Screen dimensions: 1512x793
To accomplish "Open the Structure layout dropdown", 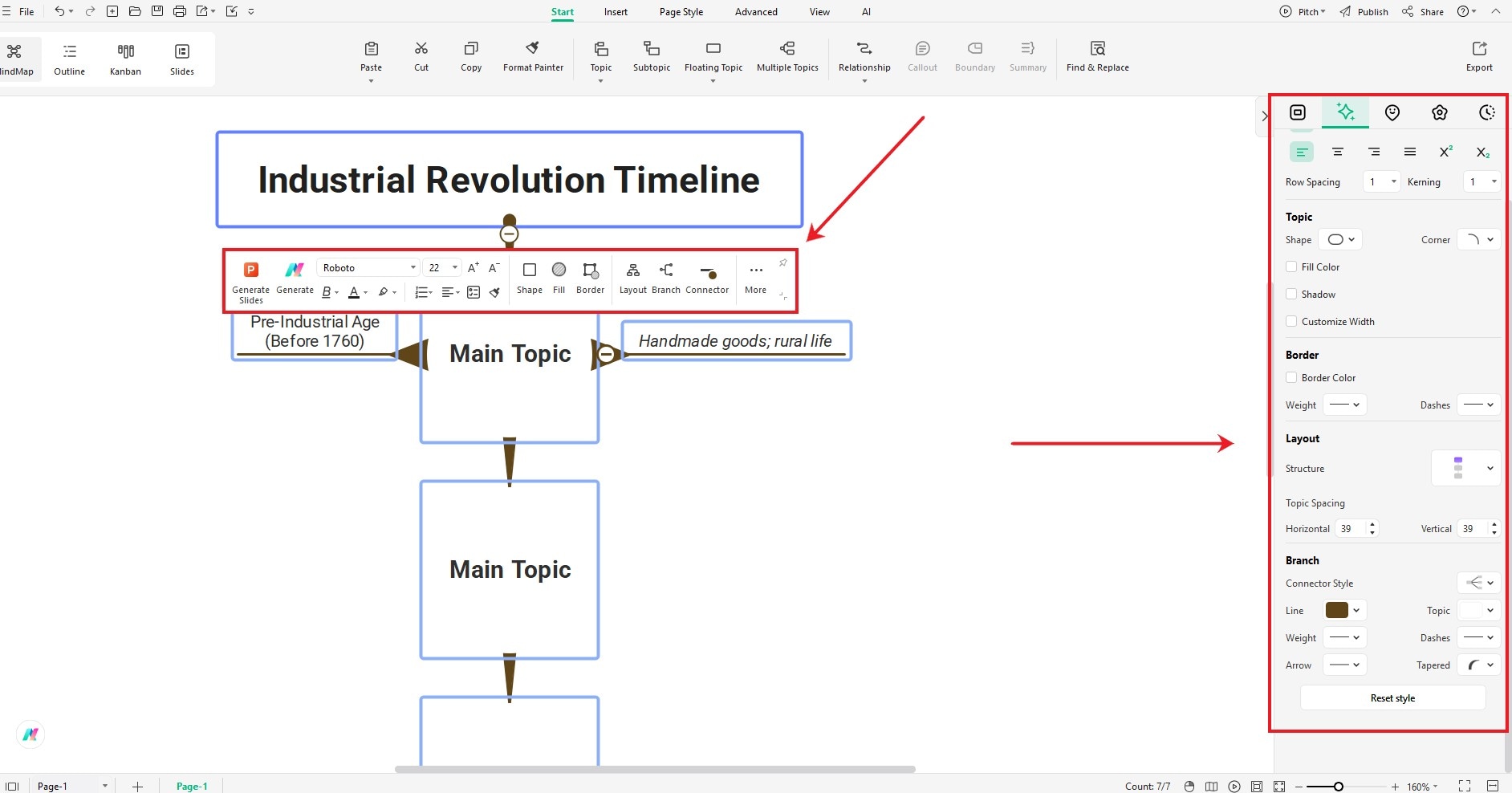I will tap(1465, 468).
